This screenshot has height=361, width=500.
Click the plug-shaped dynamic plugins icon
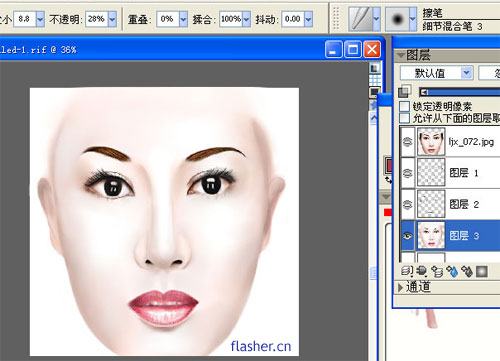pyautogui.click(x=421, y=271)
